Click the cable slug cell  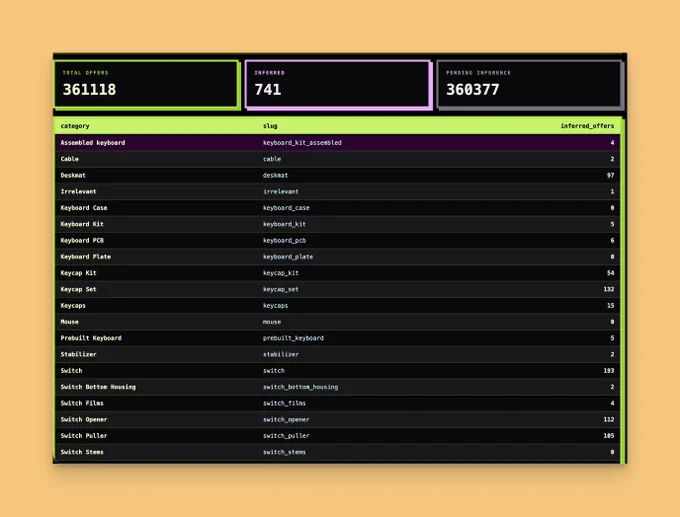point(272,159)
